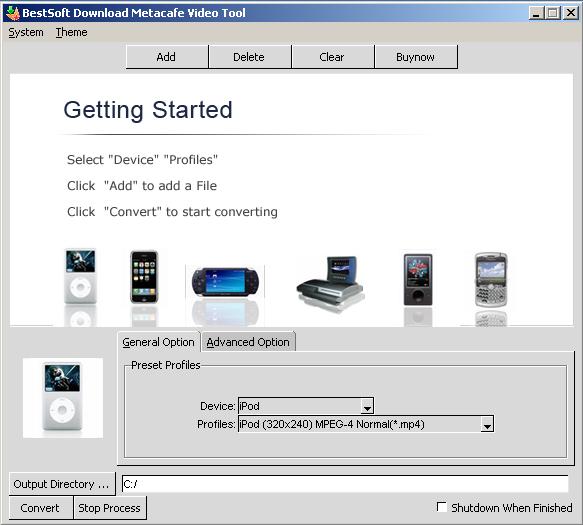Click the text 'Select "Device" "Profiles"'
583x525 pixels.
coord(142,160)
